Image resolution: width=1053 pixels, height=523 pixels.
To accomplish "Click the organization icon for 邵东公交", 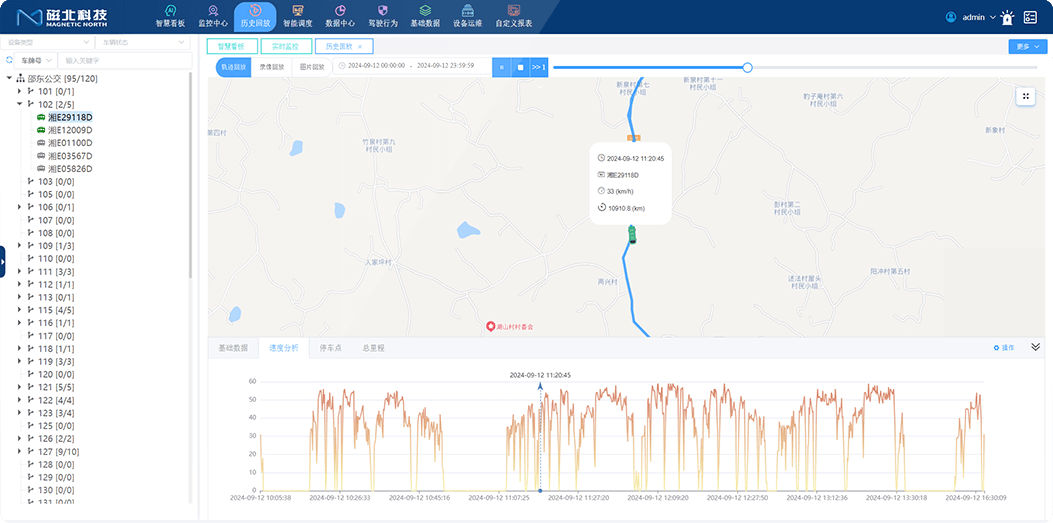I will 20,79.
